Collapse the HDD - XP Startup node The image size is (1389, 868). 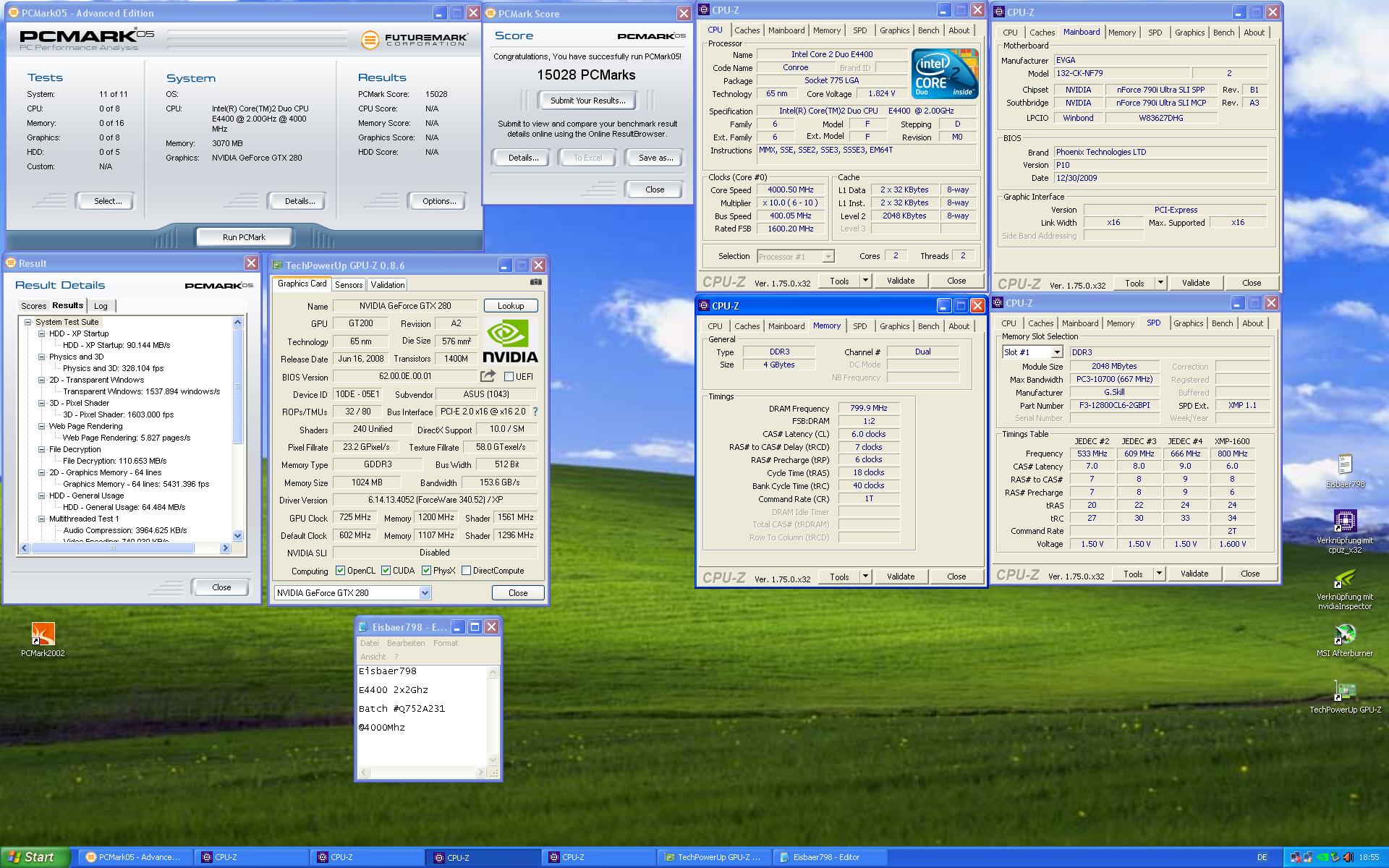[x=42, y=334]
